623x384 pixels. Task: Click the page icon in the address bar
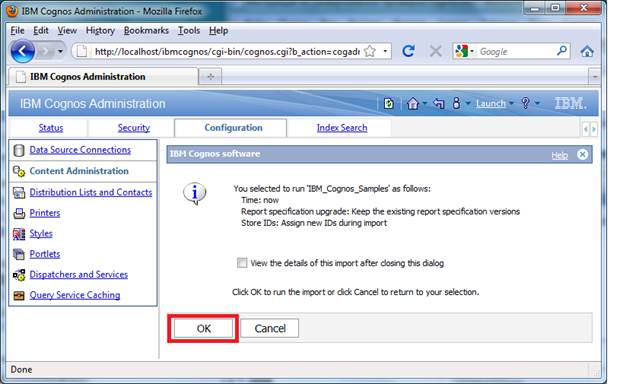pyautogui.click(x=82, y=51)
